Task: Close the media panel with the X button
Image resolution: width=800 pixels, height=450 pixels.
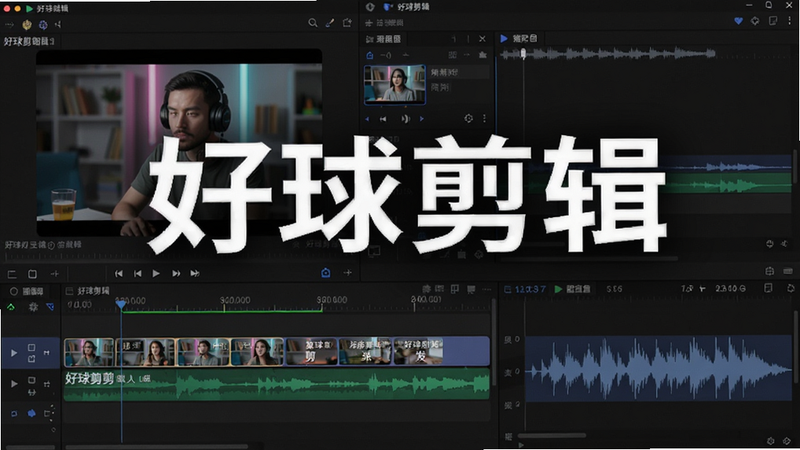Action: coord(482,39)
